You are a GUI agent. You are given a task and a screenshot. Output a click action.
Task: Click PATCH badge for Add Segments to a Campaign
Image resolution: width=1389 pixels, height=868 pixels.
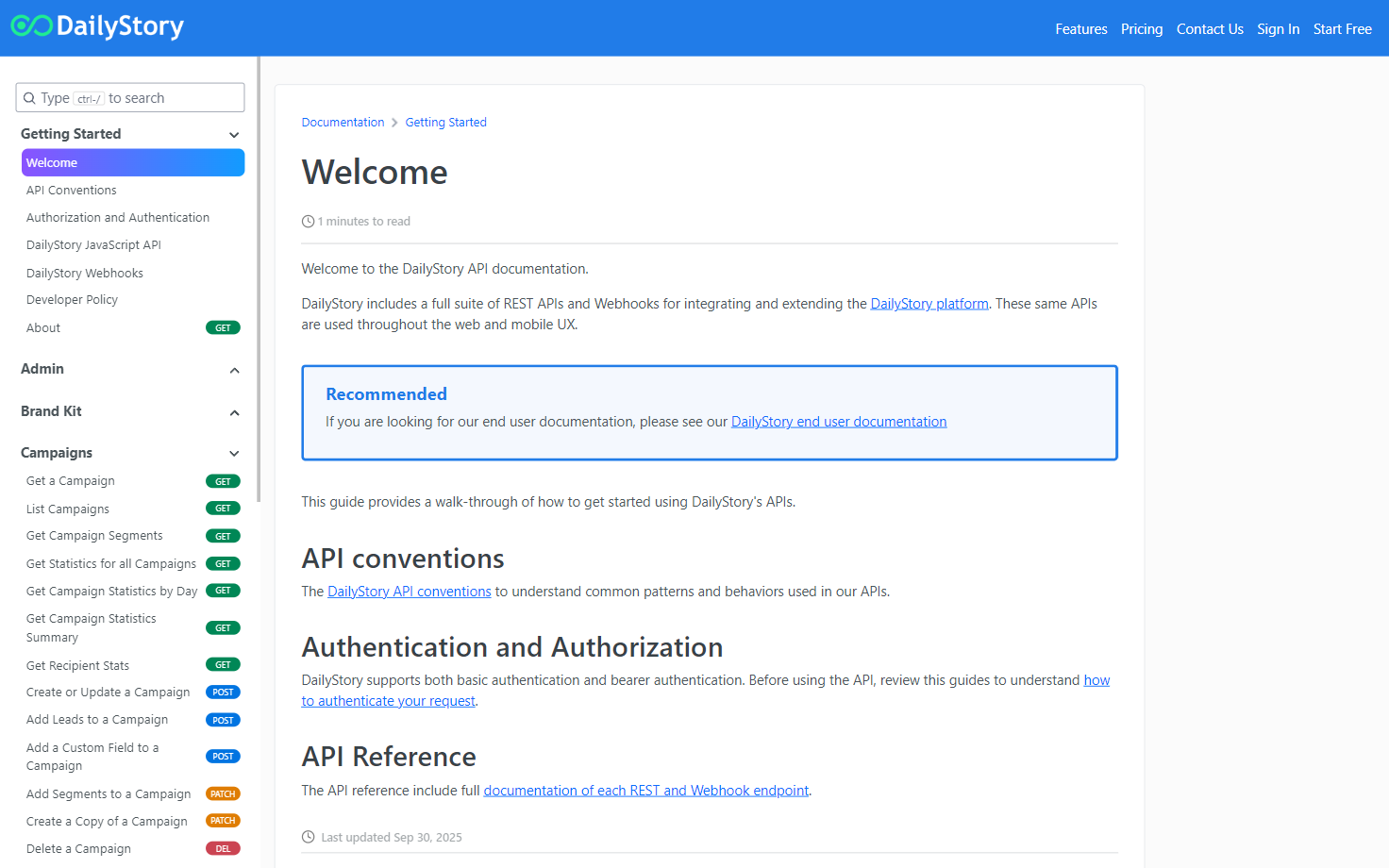click(x=223, y=794)
